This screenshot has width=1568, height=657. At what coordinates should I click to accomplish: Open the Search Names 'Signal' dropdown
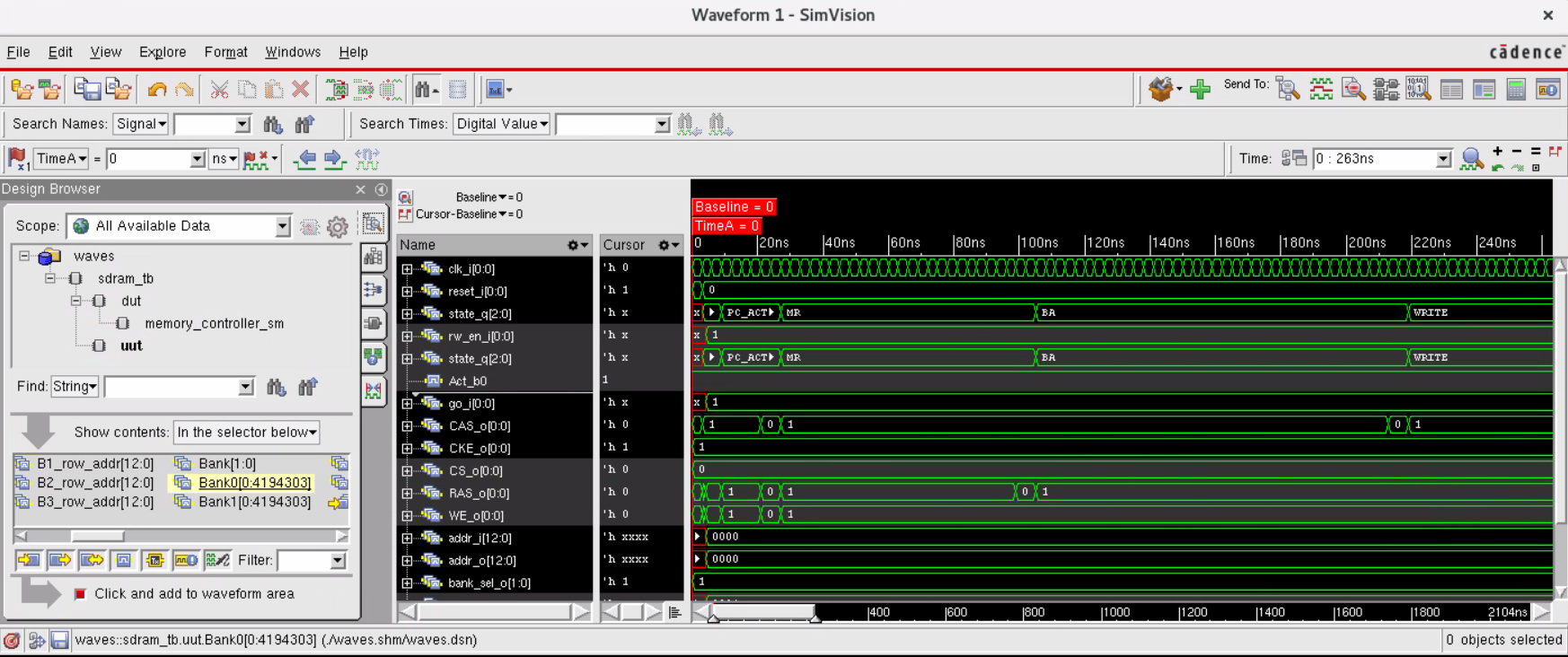[x=141, y=124]
